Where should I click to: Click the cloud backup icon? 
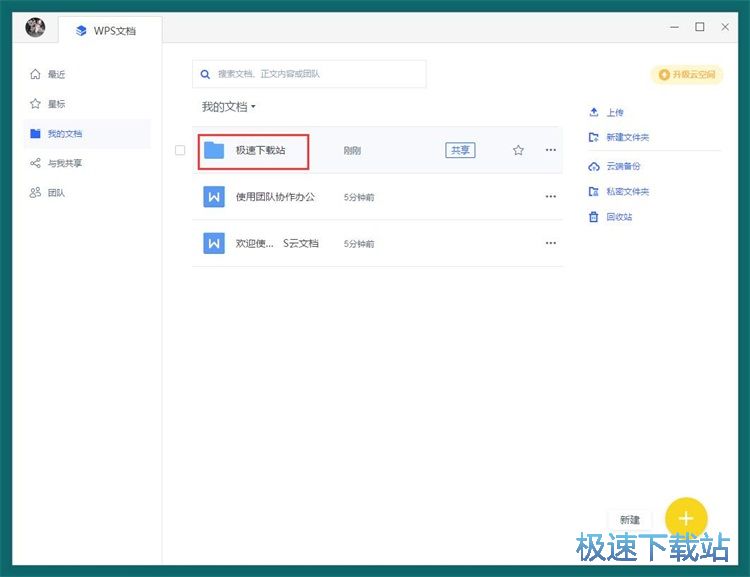click(x=594, y=166)
